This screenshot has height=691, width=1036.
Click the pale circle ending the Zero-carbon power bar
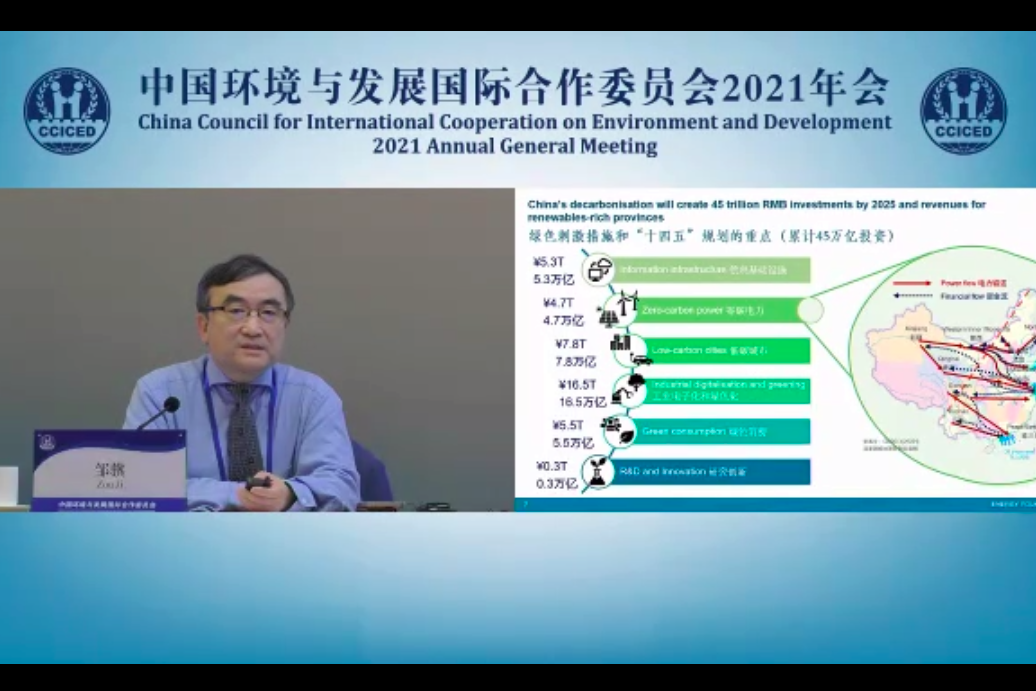click(811, 310)
